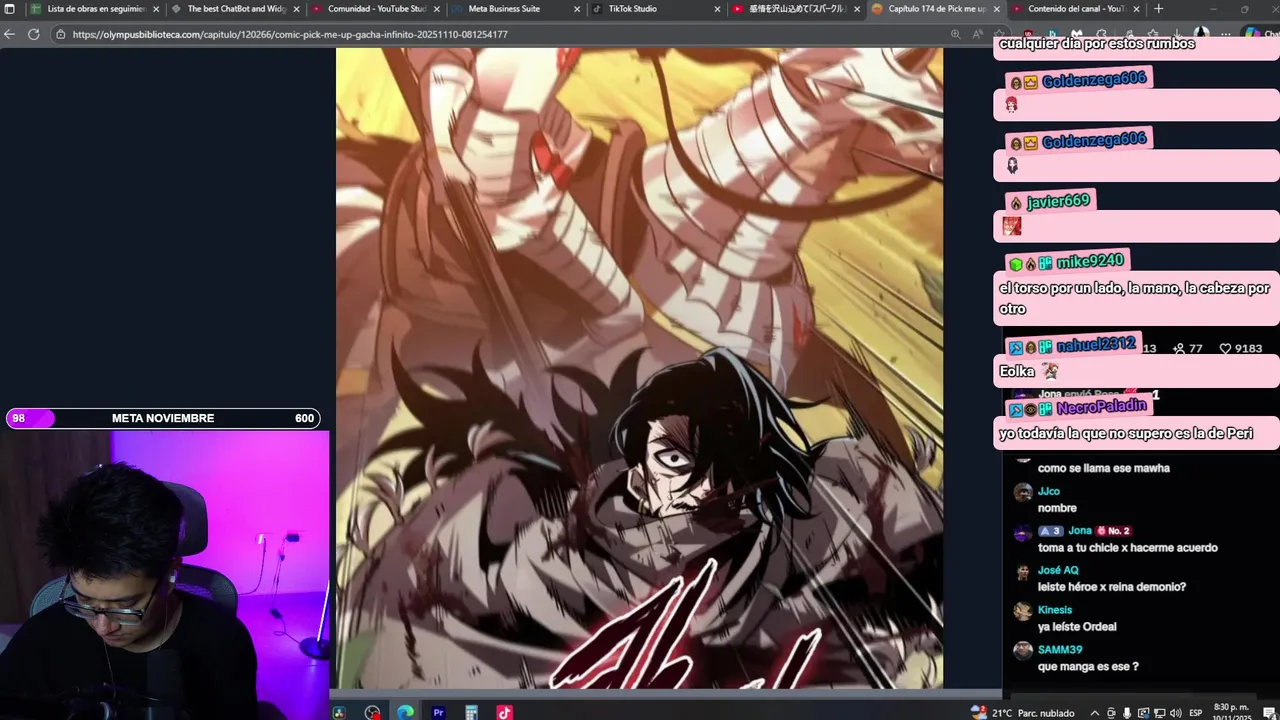Open the tab actions menu icon

point(10,9)
